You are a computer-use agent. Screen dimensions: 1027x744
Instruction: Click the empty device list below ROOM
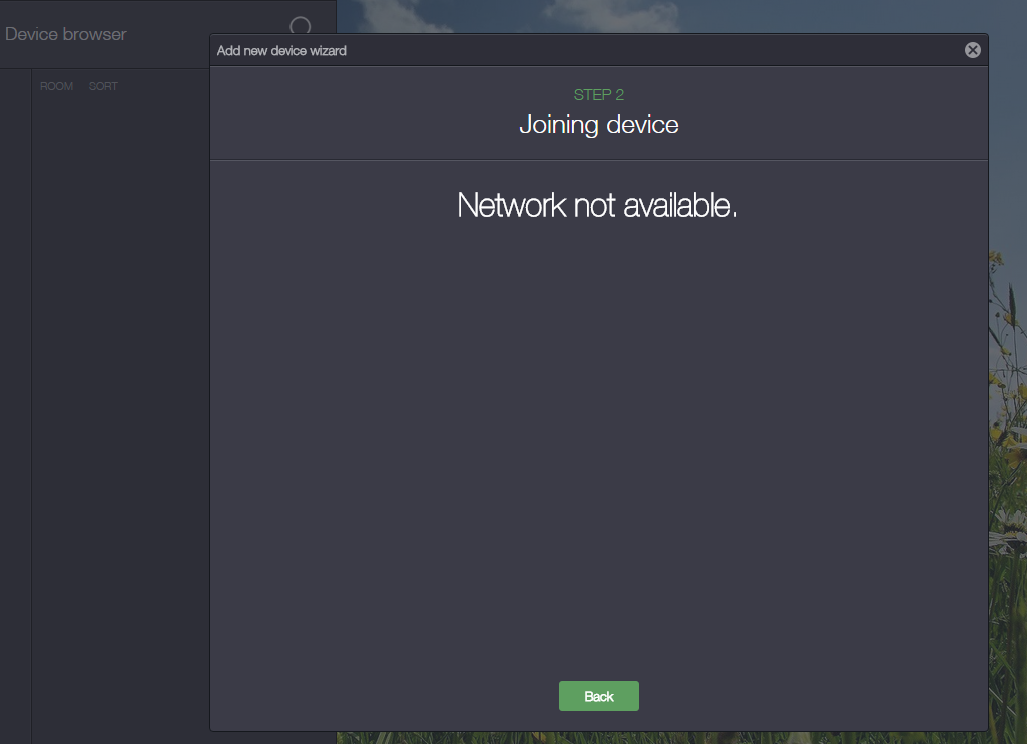(120, 400)
